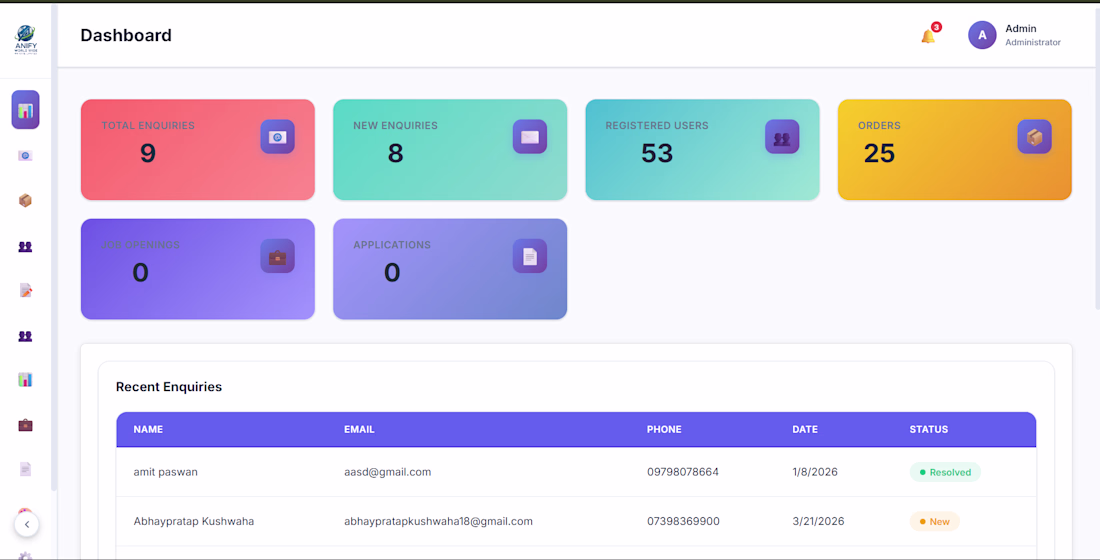Open the briefcase icon in sidebar
1100x560 pixels.
click(x=25, y=425)
